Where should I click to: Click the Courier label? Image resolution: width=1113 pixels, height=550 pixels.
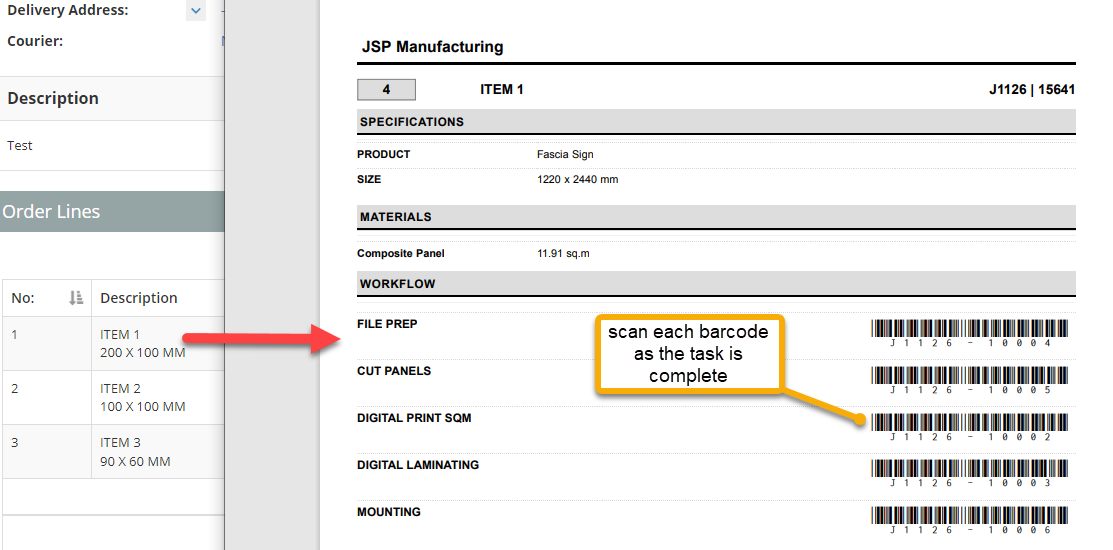[35, 41]
